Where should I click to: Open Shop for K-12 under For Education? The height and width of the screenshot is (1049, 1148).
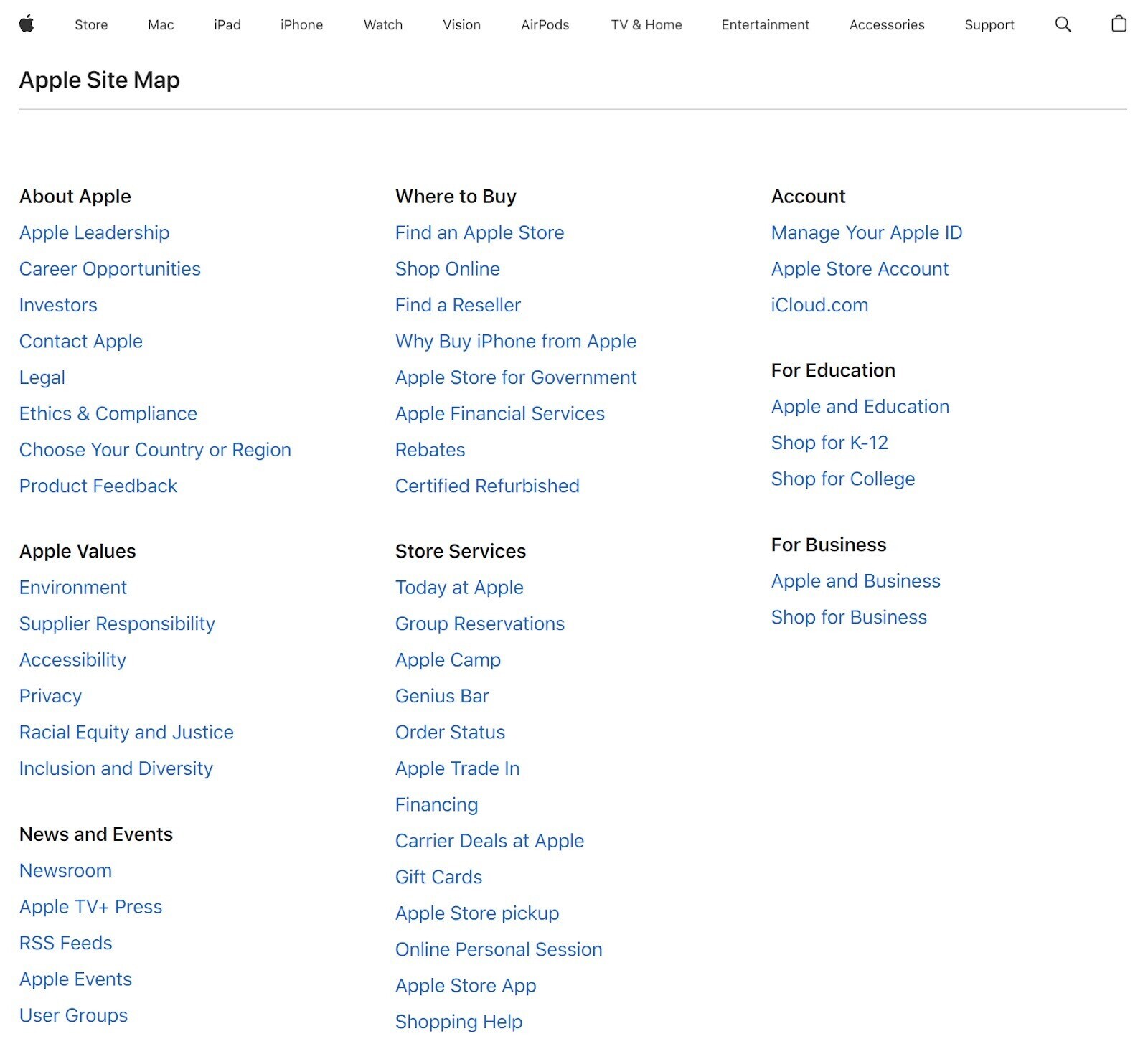point(829,443)
